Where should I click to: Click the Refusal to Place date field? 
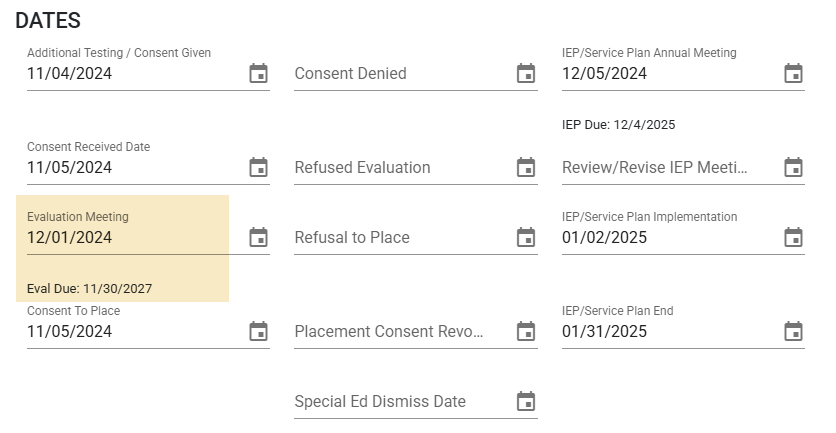point(403,238)
